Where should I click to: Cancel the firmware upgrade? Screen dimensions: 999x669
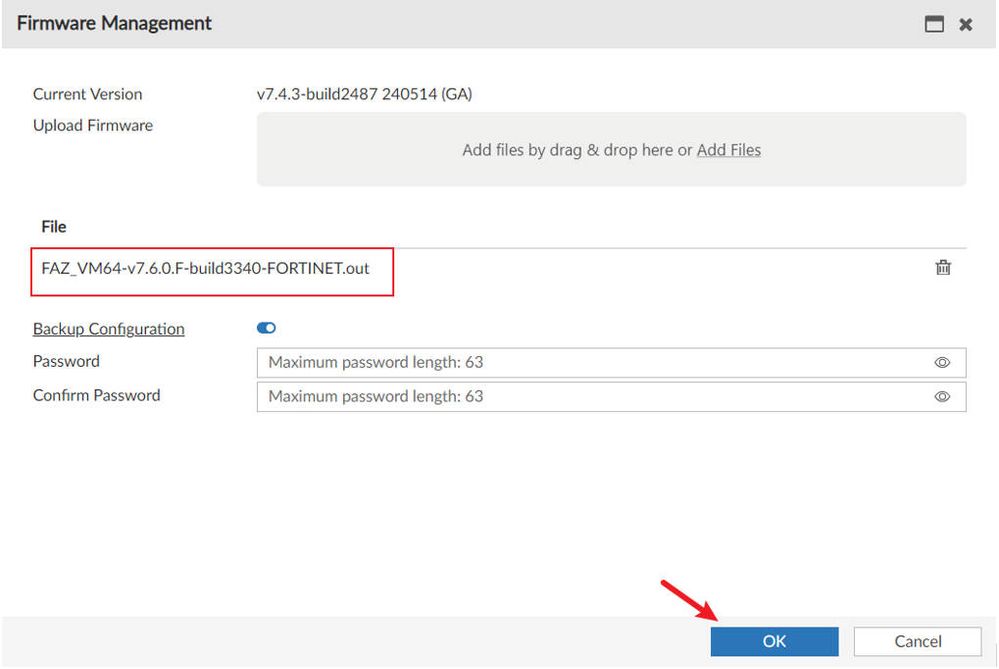[x=917, y=641]
